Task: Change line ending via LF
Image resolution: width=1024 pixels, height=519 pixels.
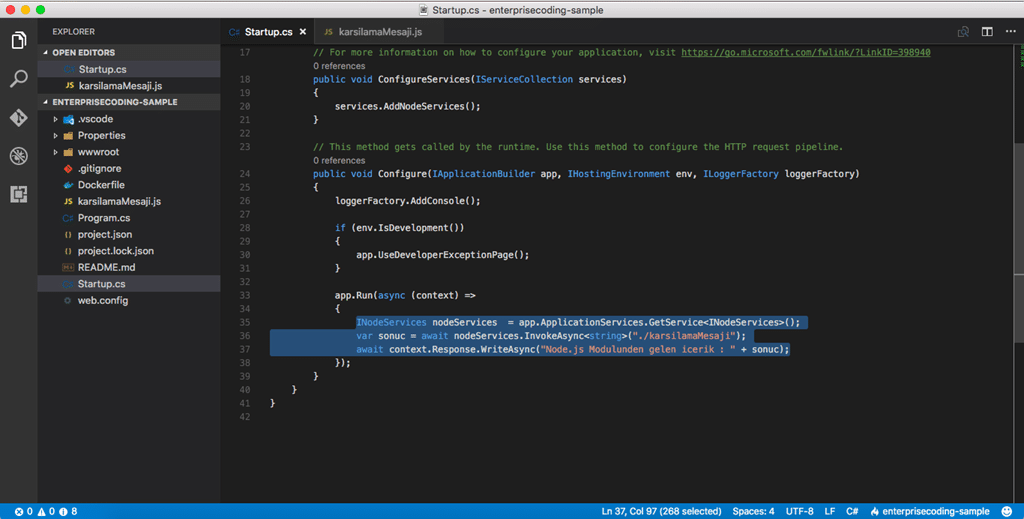Action: click(829, 511)
